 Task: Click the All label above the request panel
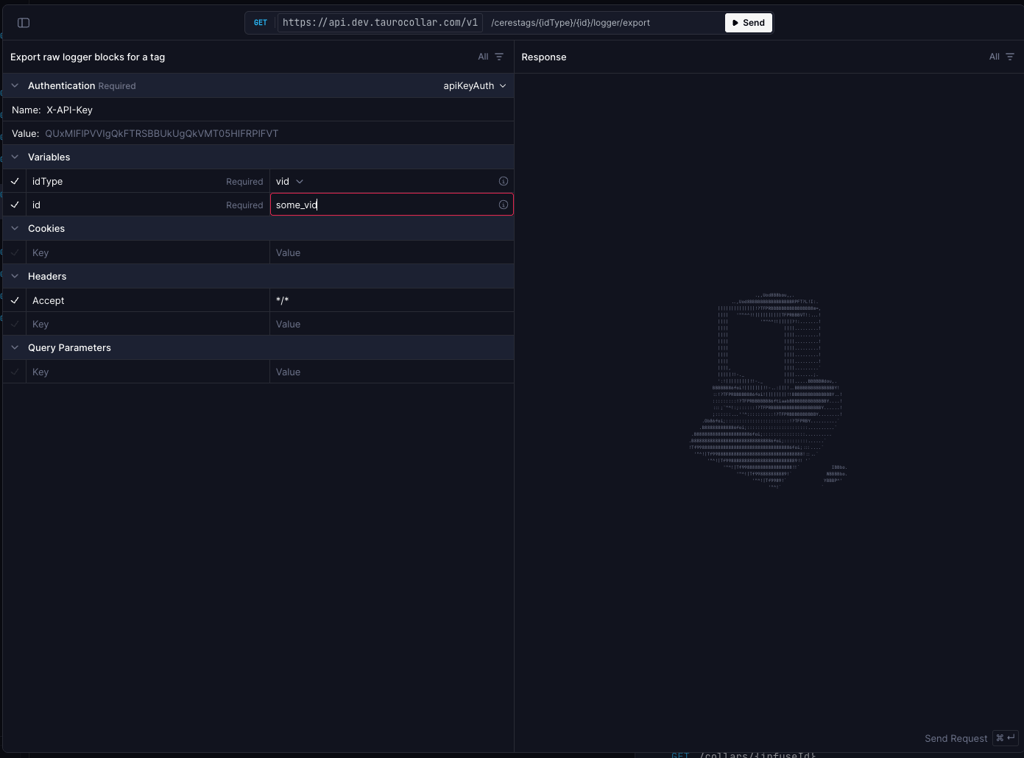coord(481,57)
